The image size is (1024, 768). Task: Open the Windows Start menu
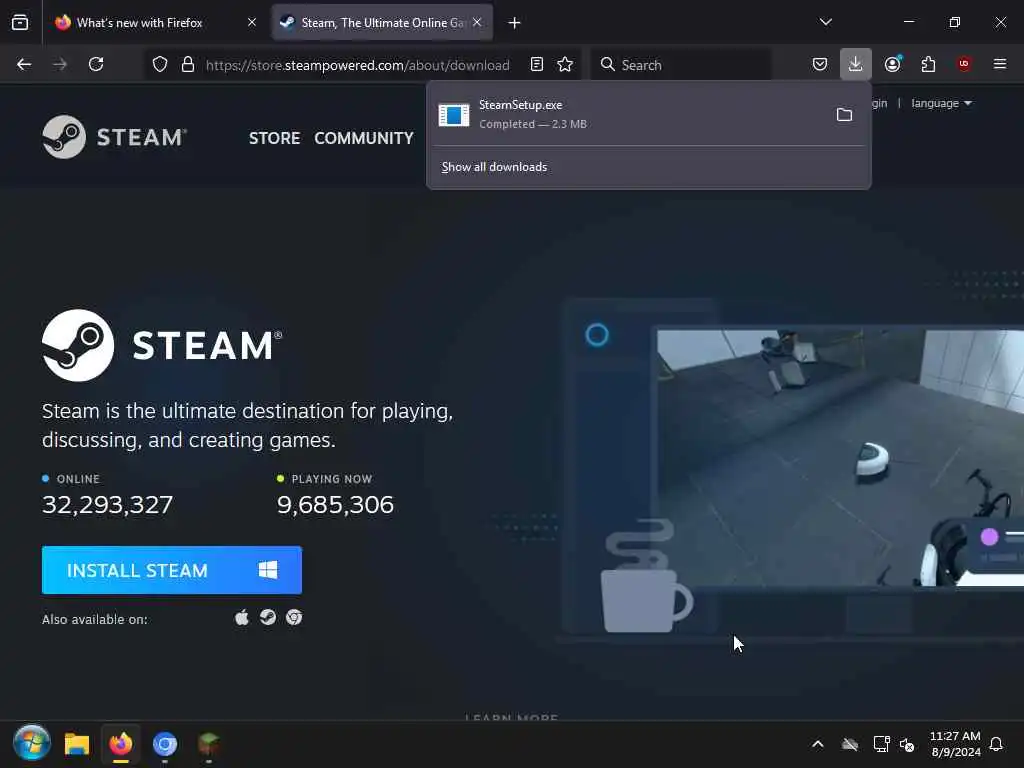tap(31, 743)
